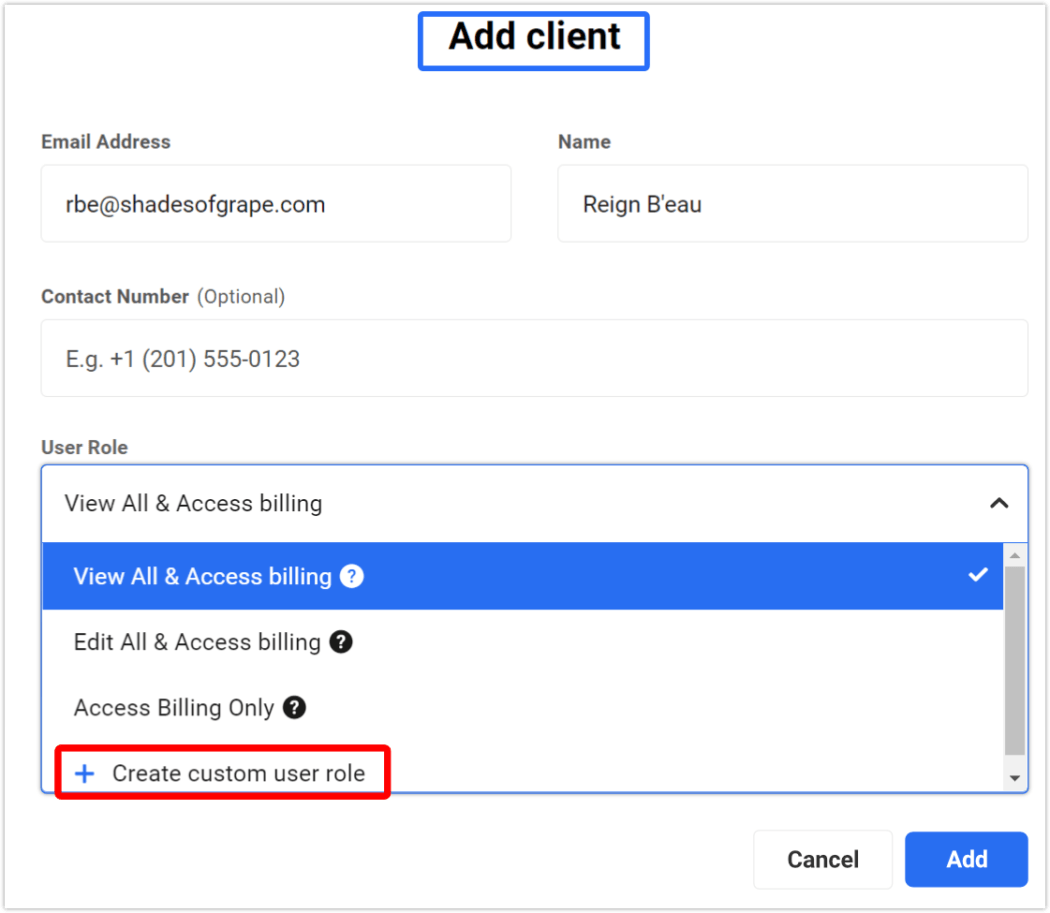This screenshot has width=1050, height=913.
Task: Click the Contact Number label
Action: coord(115,296)
